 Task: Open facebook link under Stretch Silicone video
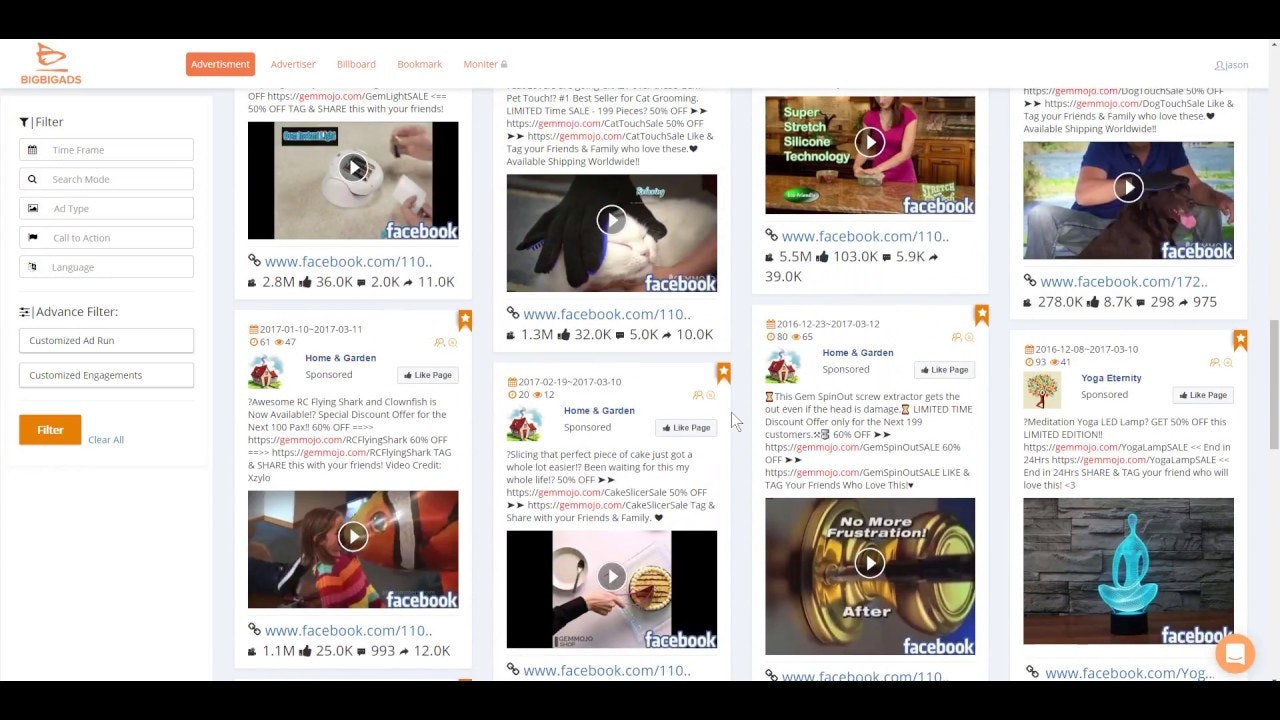[865, 237]
